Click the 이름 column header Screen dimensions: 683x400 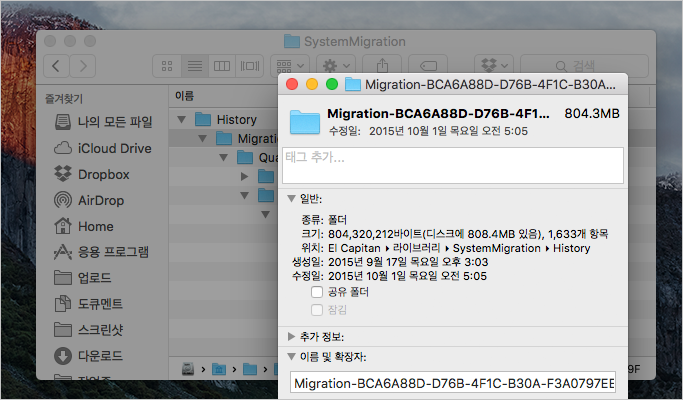[184, 96]
